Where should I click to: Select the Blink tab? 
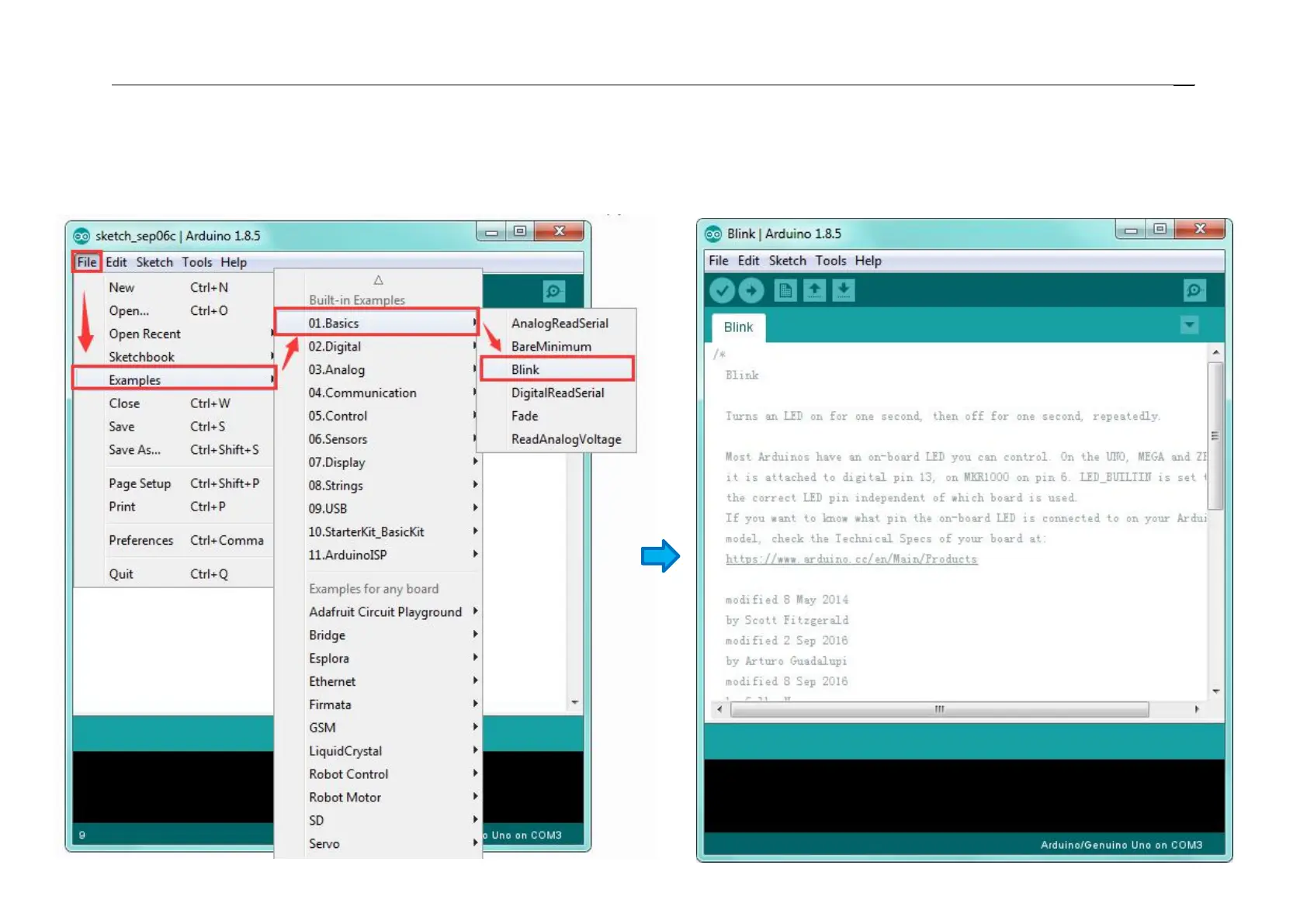click(x=738, y=327)
